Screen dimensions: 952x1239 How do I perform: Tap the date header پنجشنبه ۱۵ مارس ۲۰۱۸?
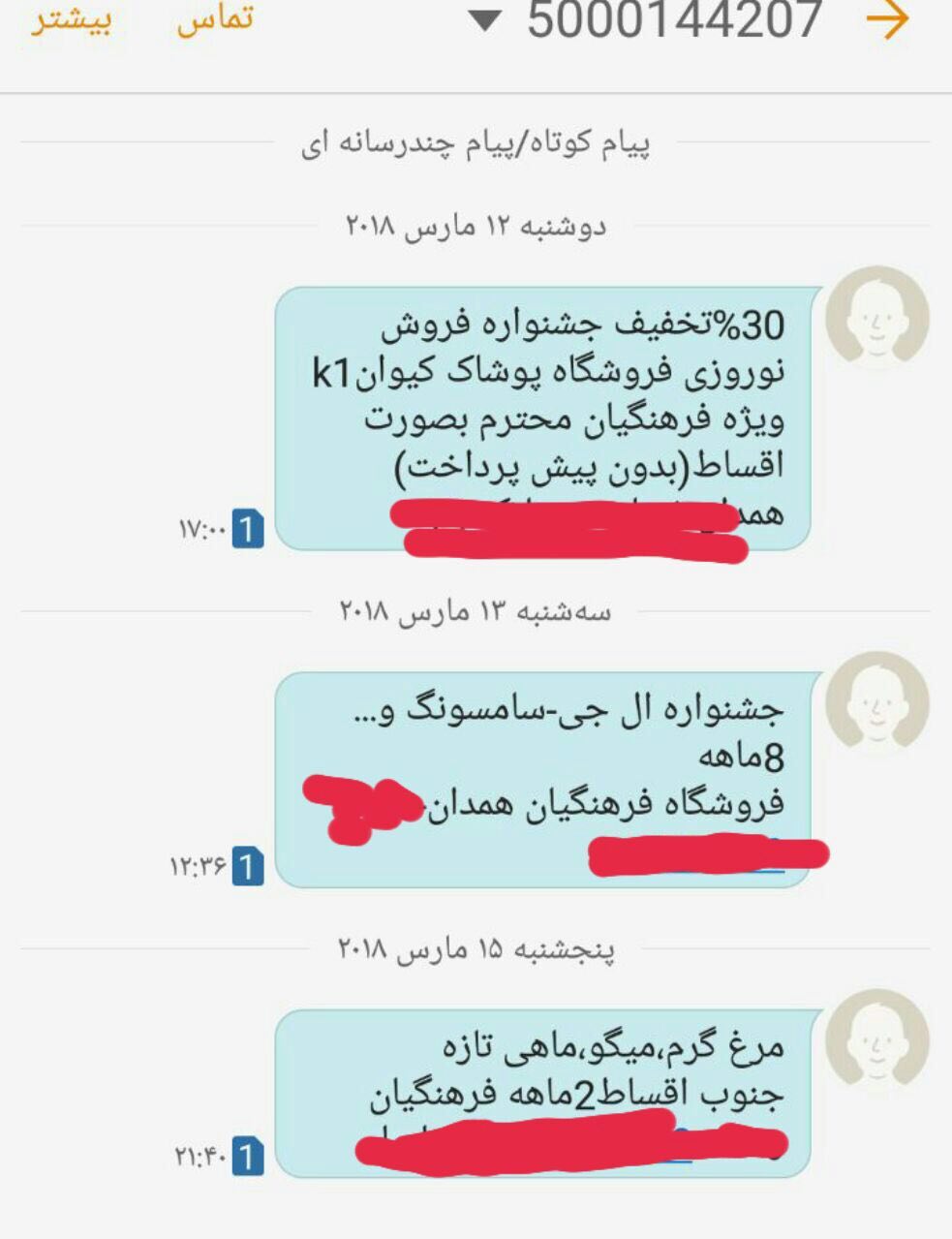(x=476, y=948)
